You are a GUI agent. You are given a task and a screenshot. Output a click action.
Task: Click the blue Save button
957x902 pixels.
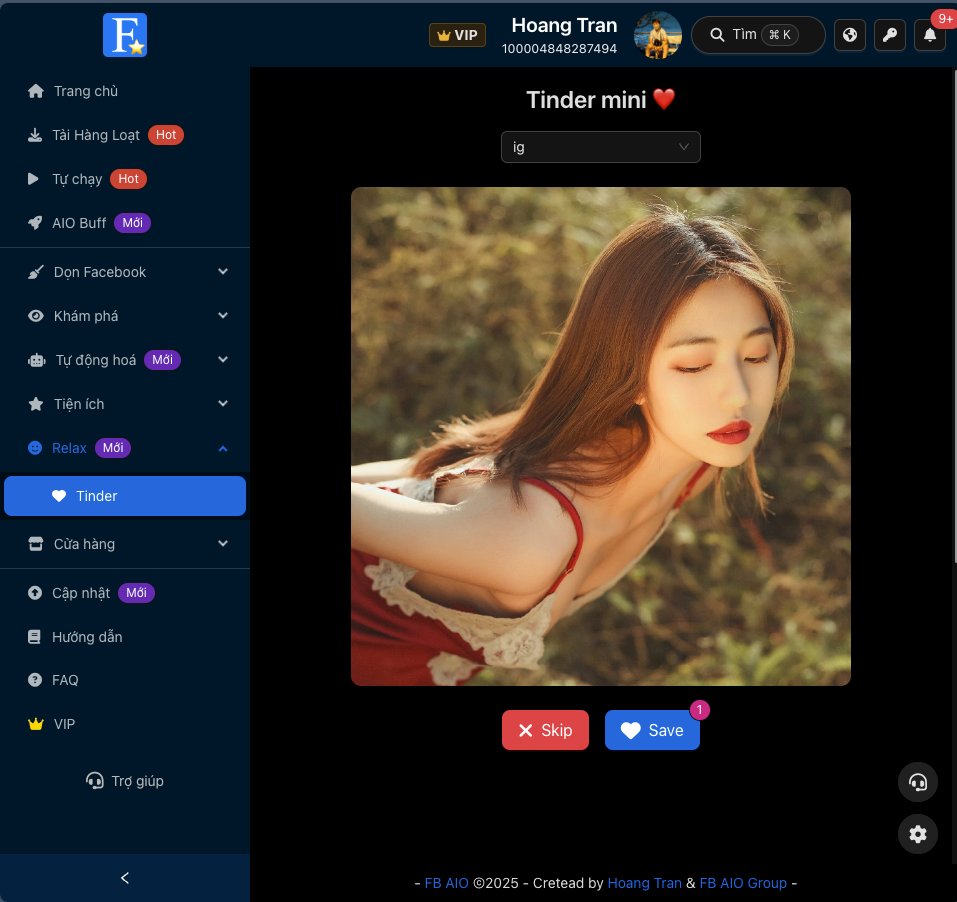[x=652, y=730]
